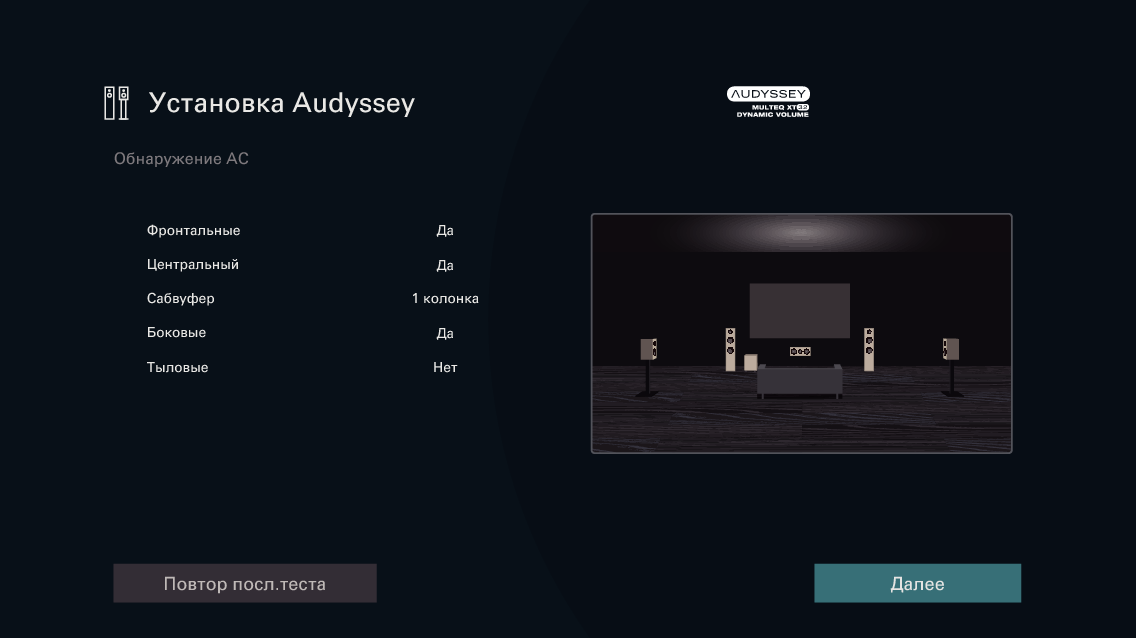
Task: Click the left front tower speaker in illustration
Action: [x=730, y=349]
